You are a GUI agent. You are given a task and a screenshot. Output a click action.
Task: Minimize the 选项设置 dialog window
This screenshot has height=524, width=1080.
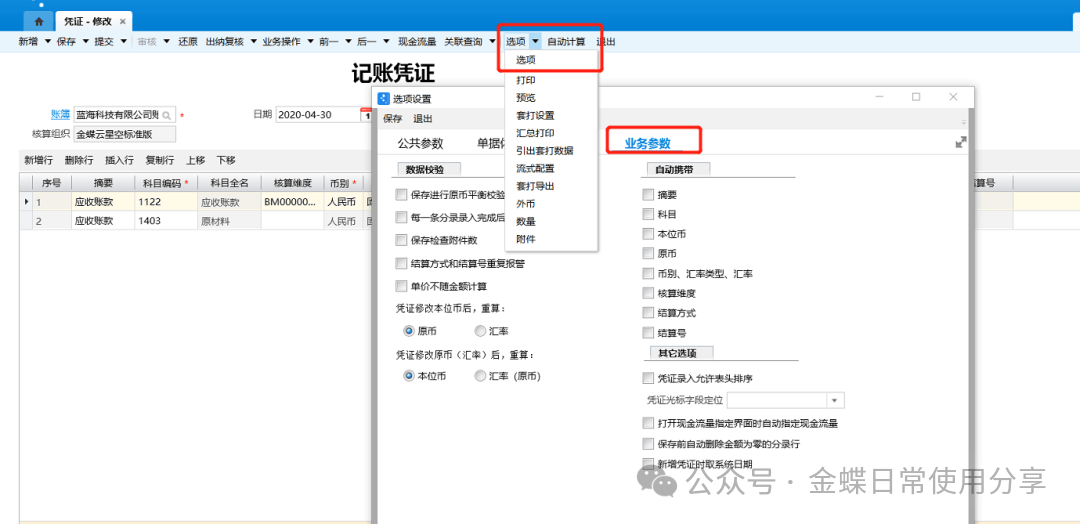pos(877,97)
